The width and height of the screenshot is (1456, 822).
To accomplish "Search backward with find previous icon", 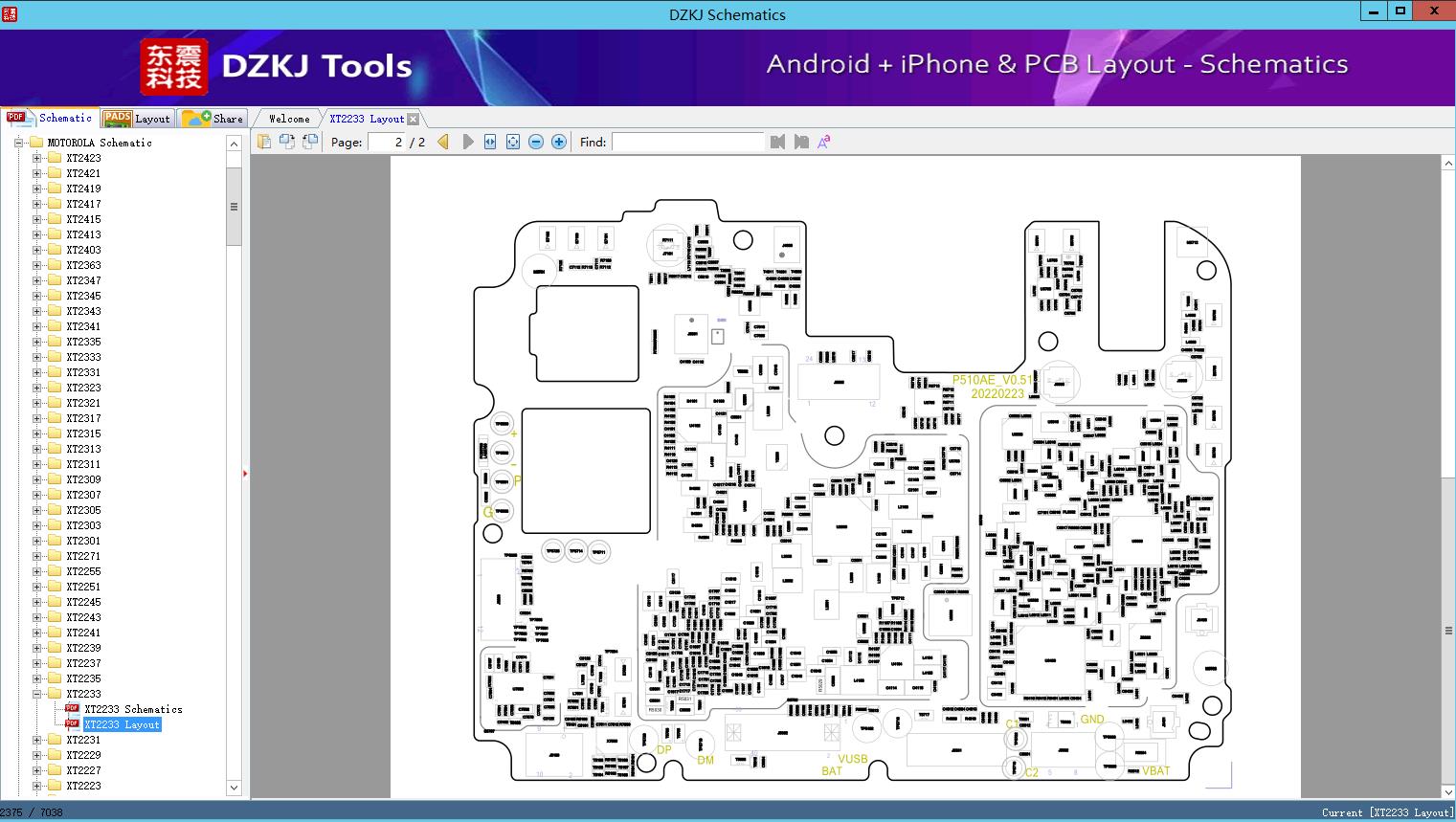I will click(x=777, y=142).
